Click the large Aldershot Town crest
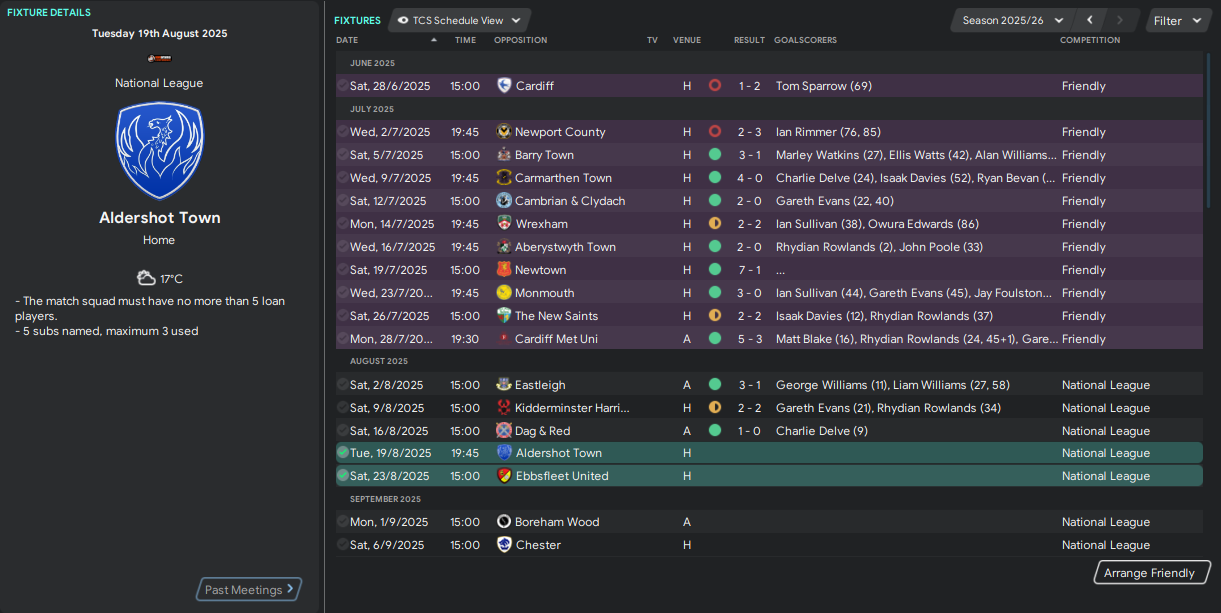Image resolution: width=1221 pixels, height=613 pixels. click(159, 150)
